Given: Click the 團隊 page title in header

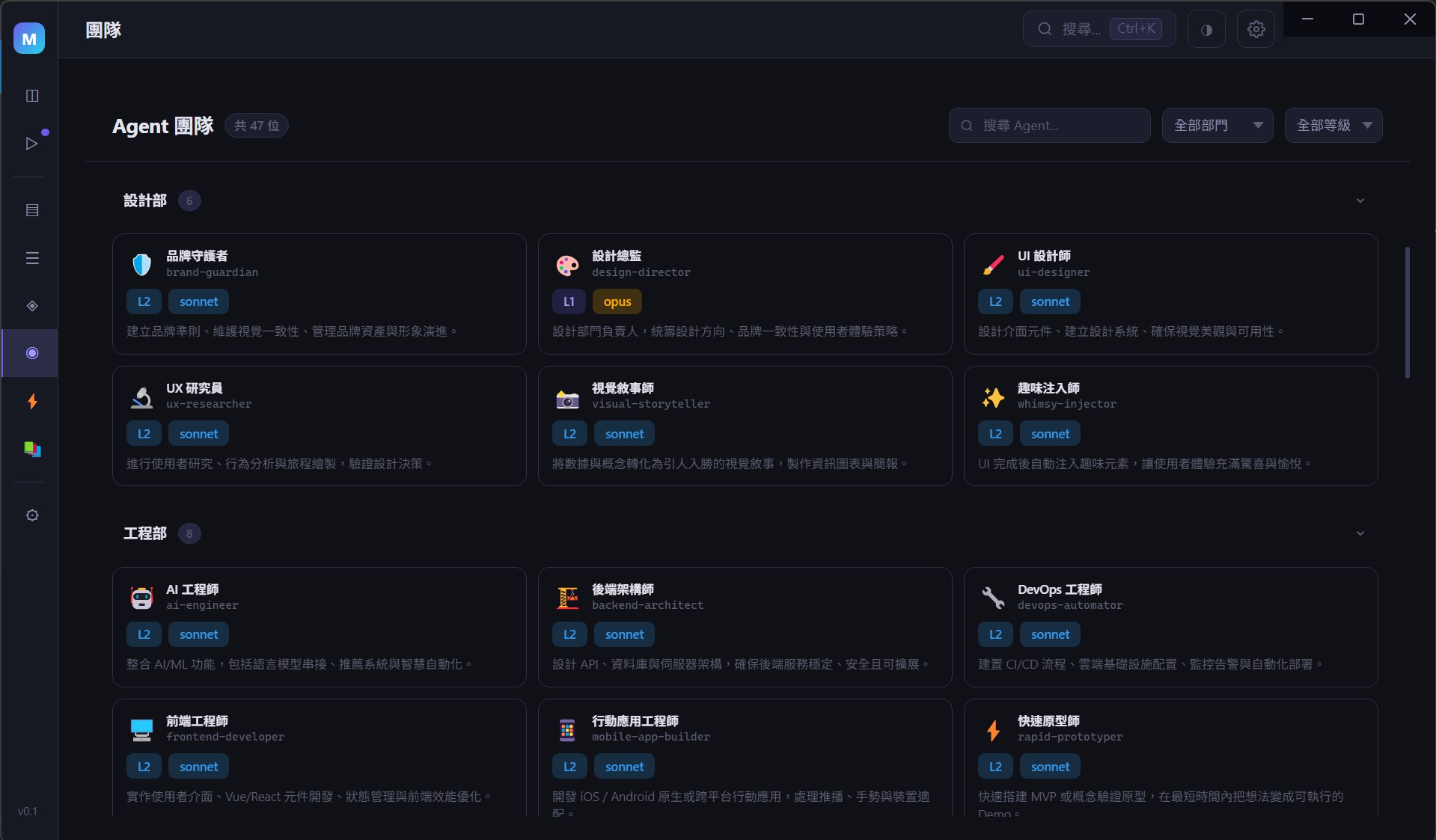Looking at the screenshot, I should point(103,30).
